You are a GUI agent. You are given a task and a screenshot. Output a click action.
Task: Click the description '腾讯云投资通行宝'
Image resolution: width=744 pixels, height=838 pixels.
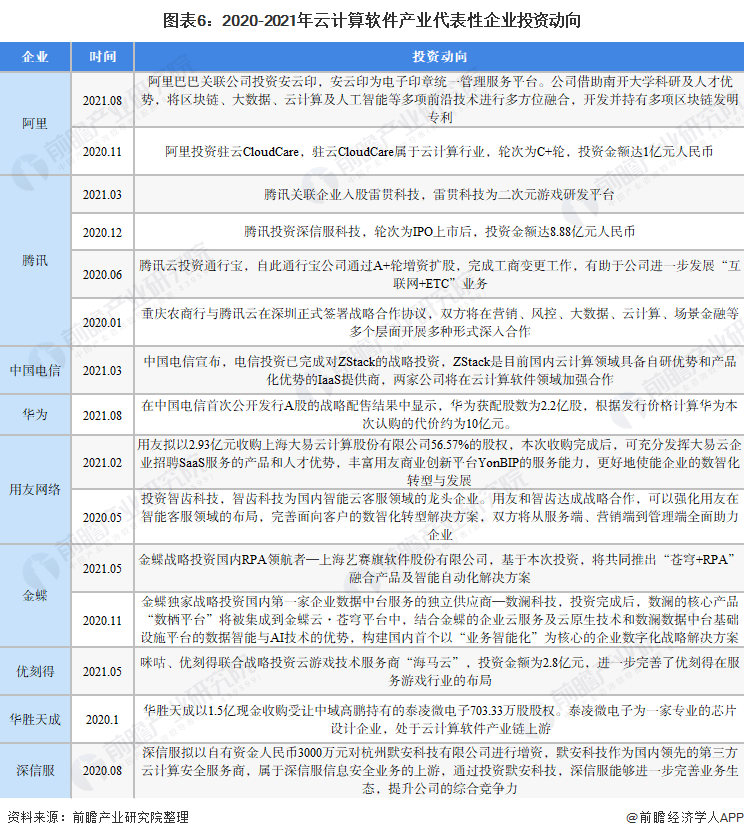(x=440, y=274)
